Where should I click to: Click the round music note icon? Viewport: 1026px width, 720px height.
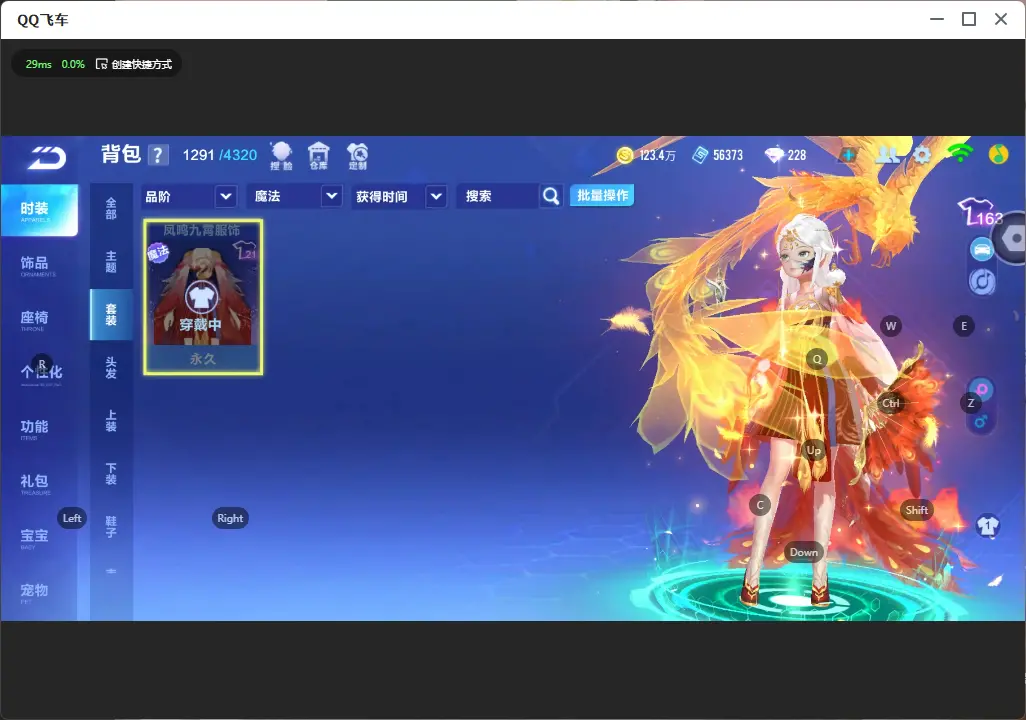[982, 281]
